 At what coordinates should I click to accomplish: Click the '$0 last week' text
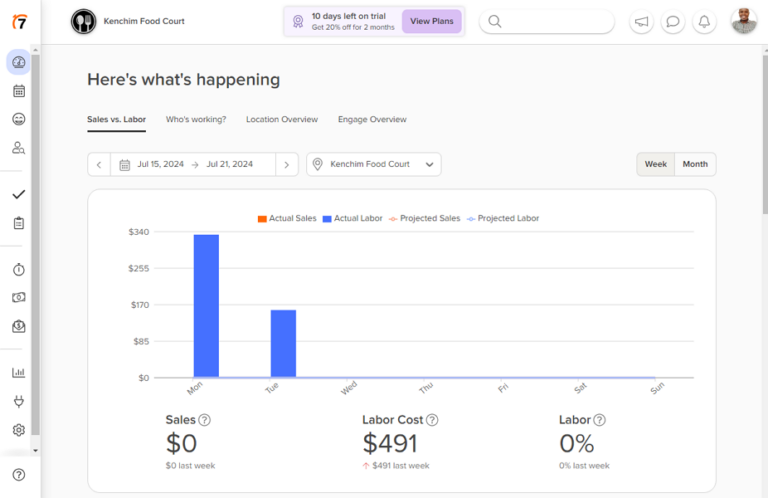190,466
